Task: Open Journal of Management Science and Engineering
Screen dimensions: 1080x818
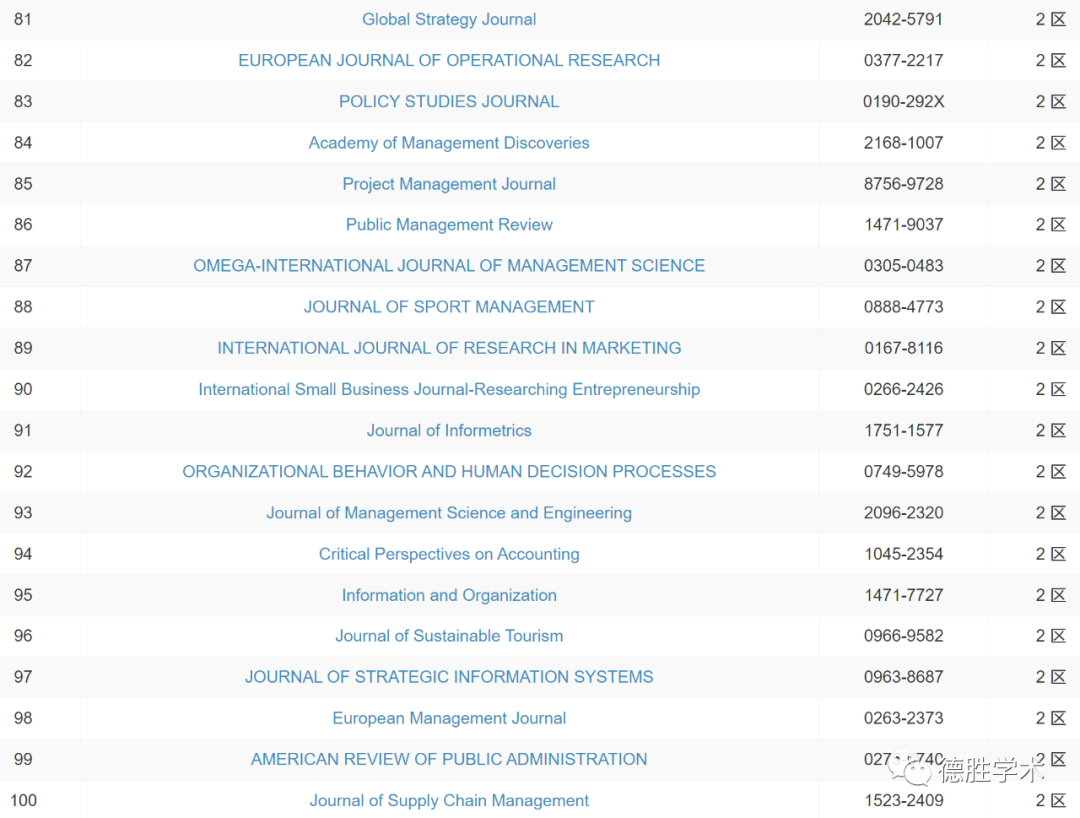Action: tap(449, 513)
